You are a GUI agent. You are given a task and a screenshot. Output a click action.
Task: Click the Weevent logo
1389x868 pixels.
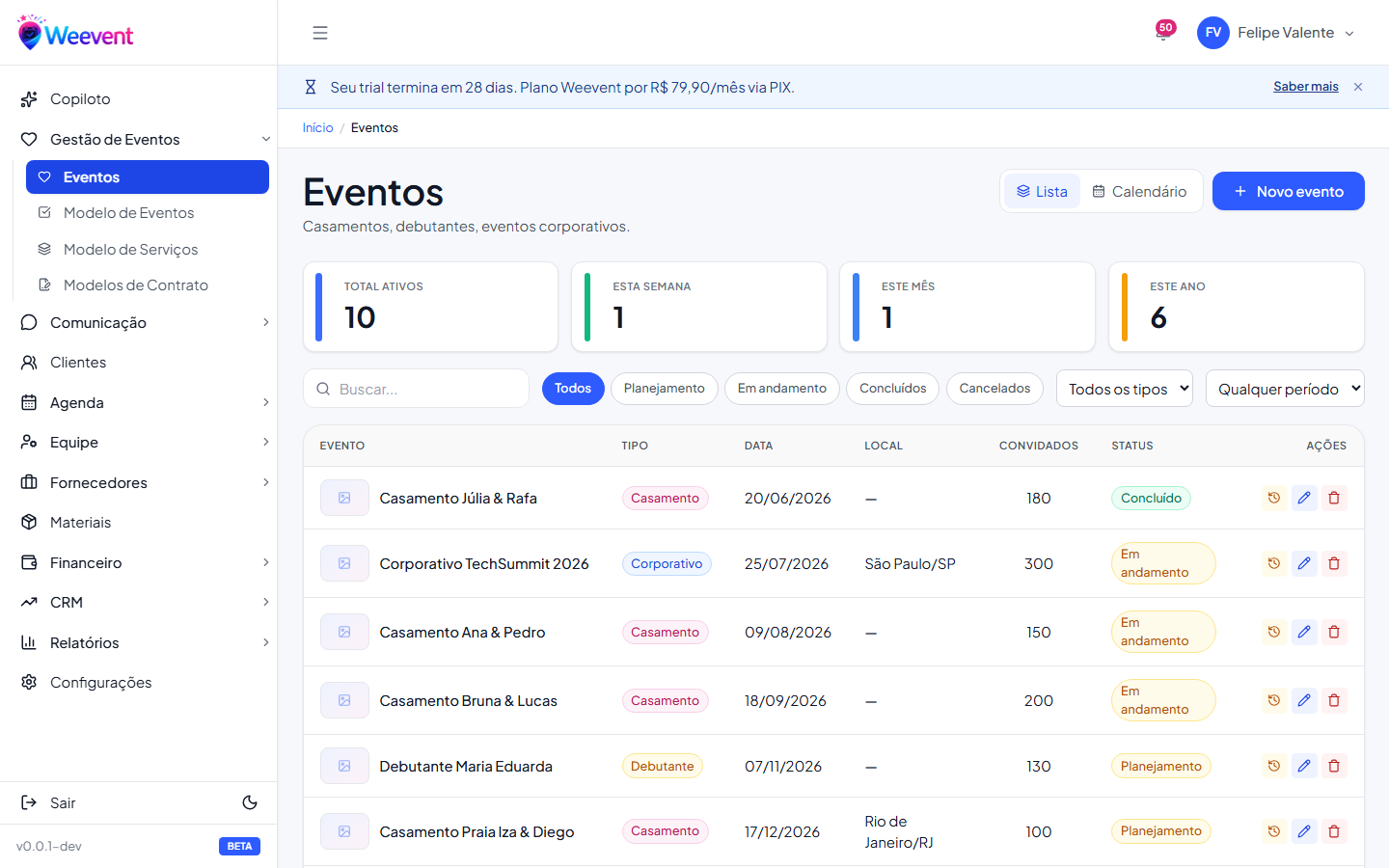(76, 33)
